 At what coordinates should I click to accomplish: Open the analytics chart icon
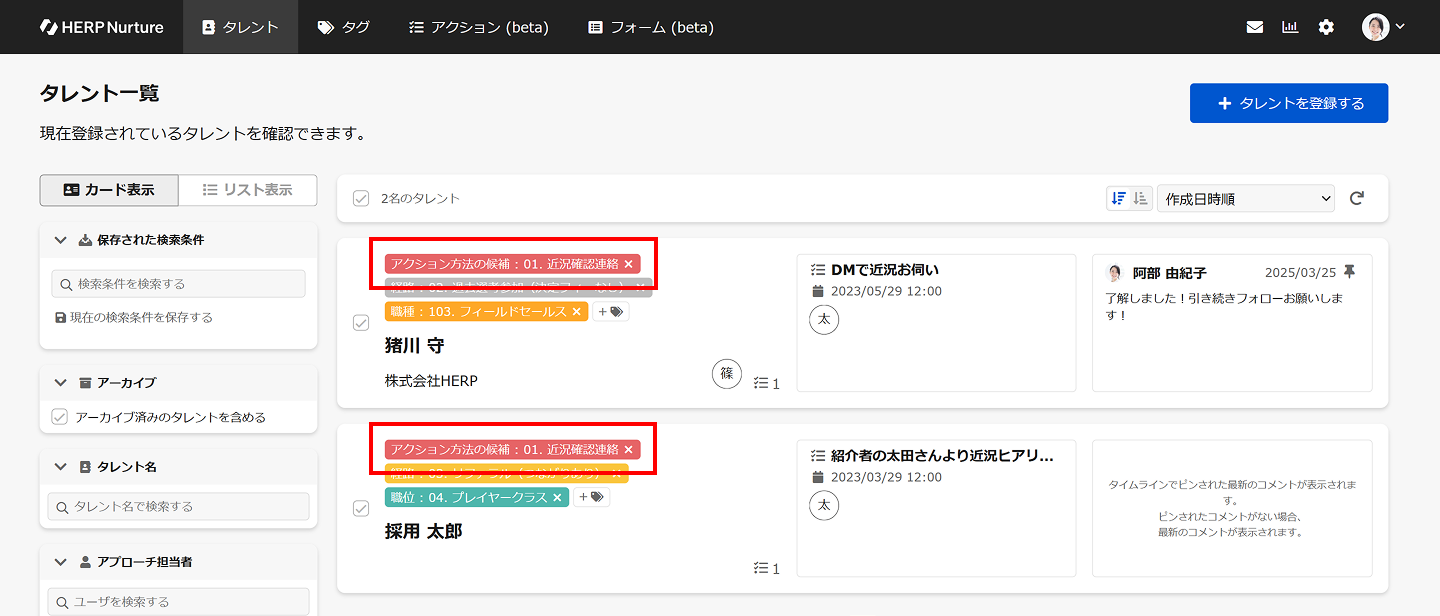click(x=1290, y=27)
